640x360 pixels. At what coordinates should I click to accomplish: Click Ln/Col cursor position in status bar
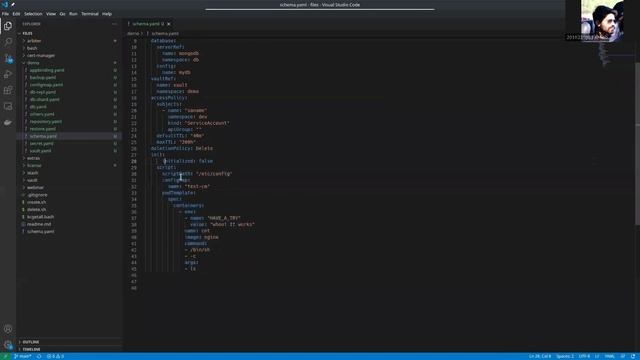click(540, 356)
